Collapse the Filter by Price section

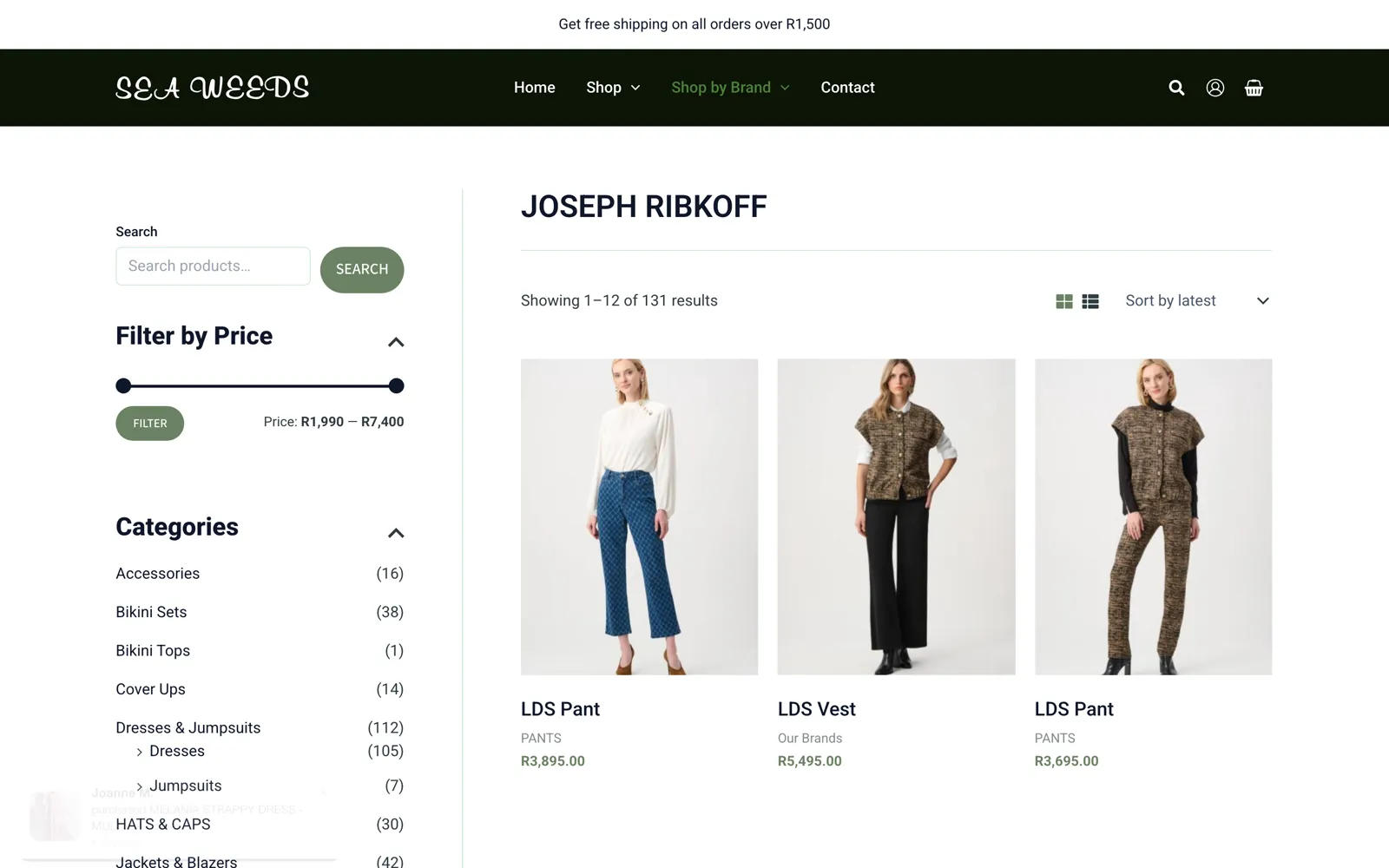(396, 342)
